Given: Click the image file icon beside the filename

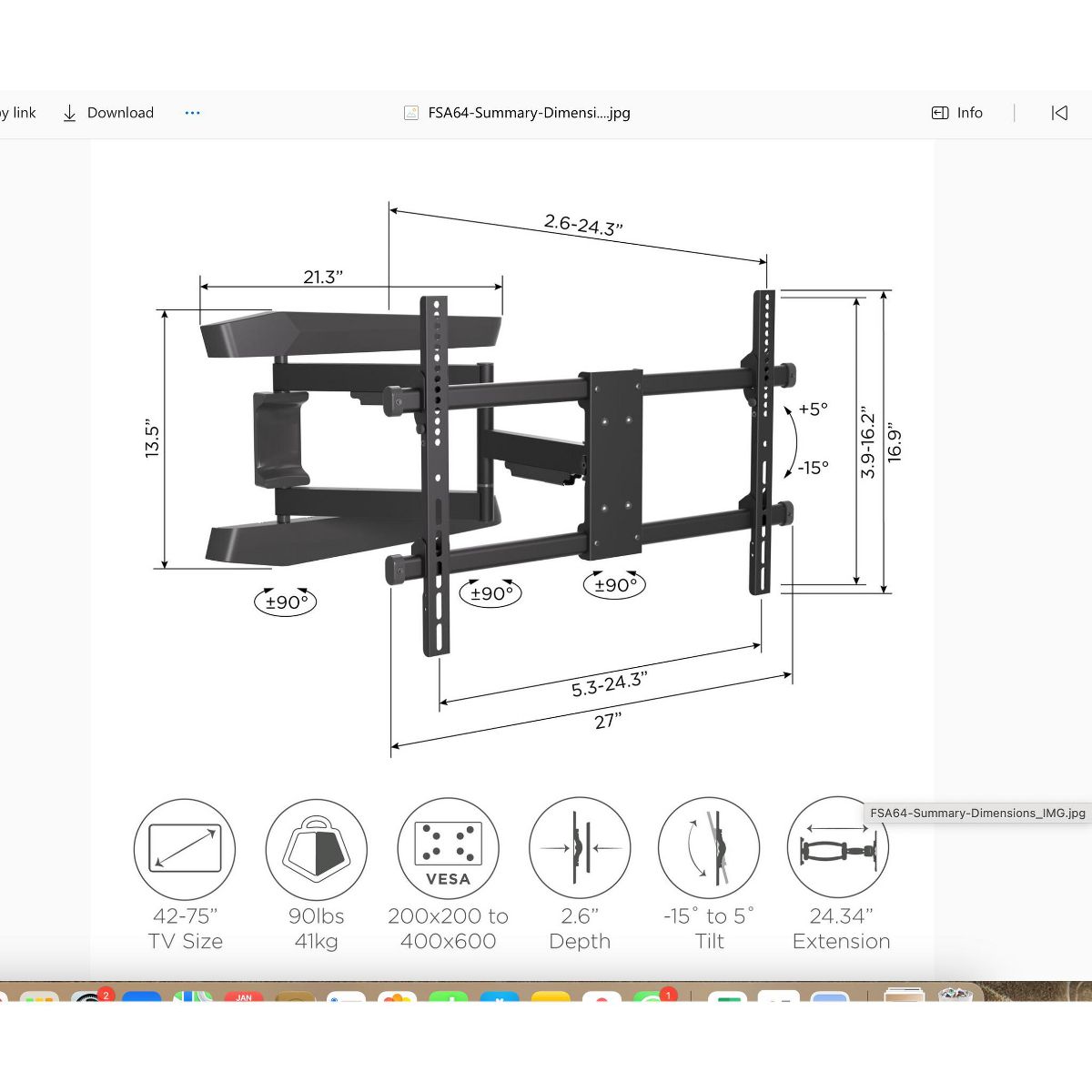Looking at the screenshot, I should tap(411, 113).
